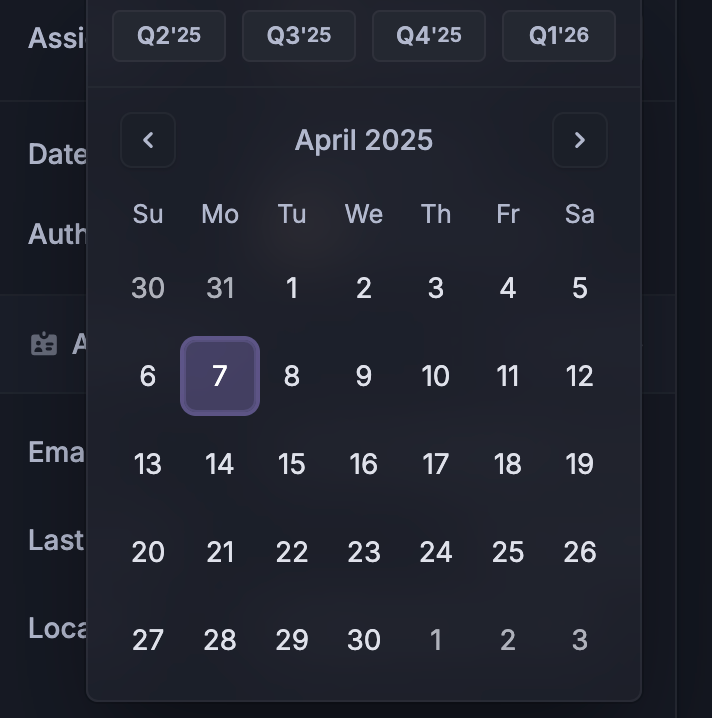This screenshot has width=712, height=718.
Task: Select April 30 at bottom row
Action: [x=364, y=640]
